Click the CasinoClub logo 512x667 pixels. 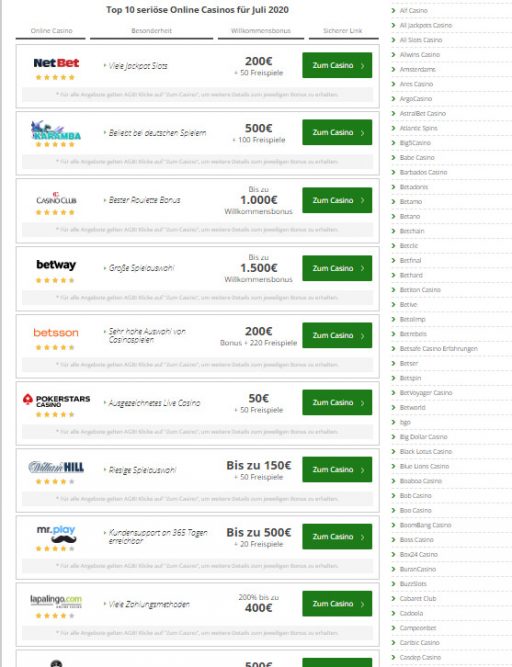pyautogui.click(x=56, y=198)
